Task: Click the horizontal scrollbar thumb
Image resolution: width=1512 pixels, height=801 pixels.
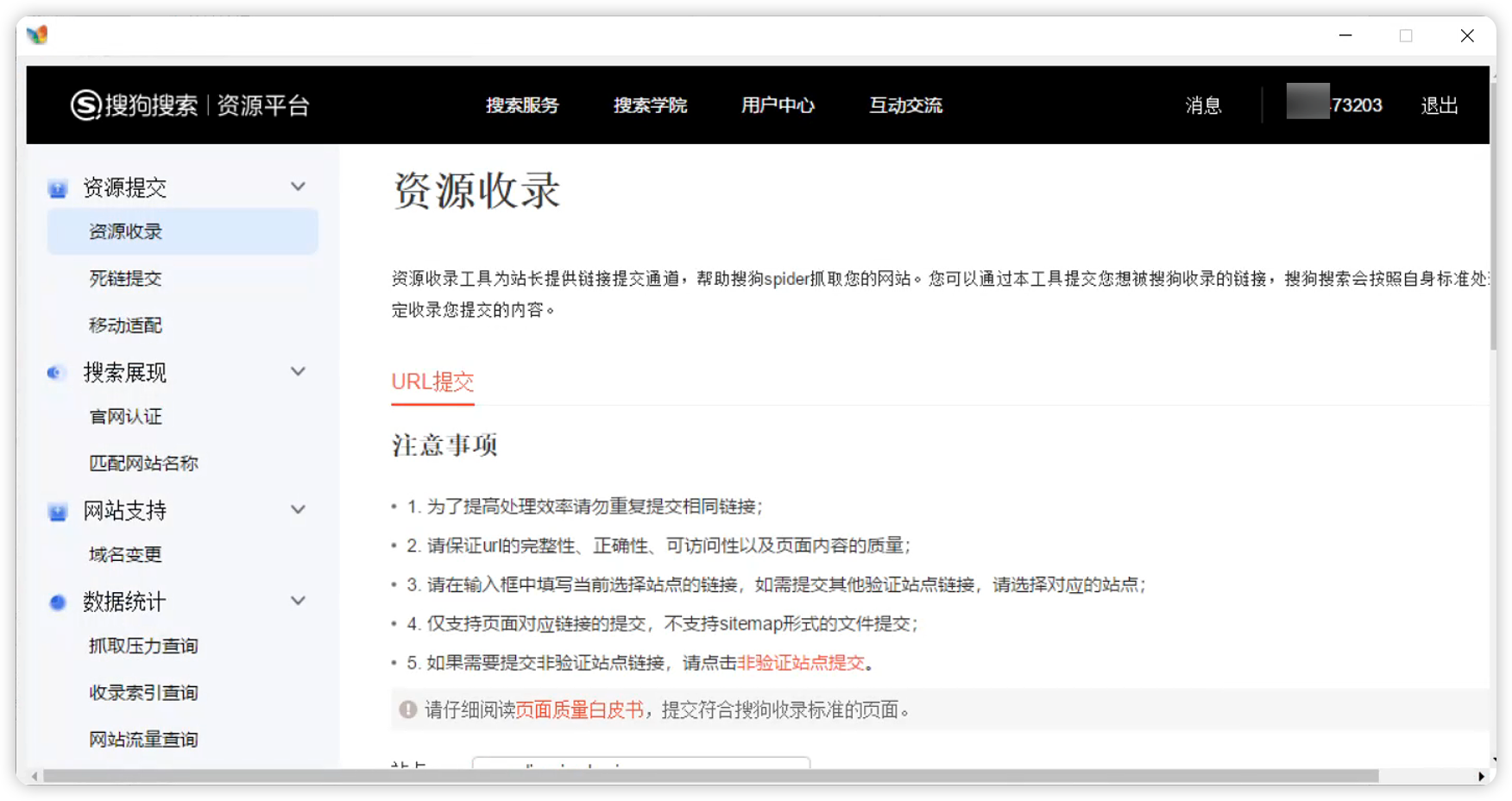Action: [710, 776]
